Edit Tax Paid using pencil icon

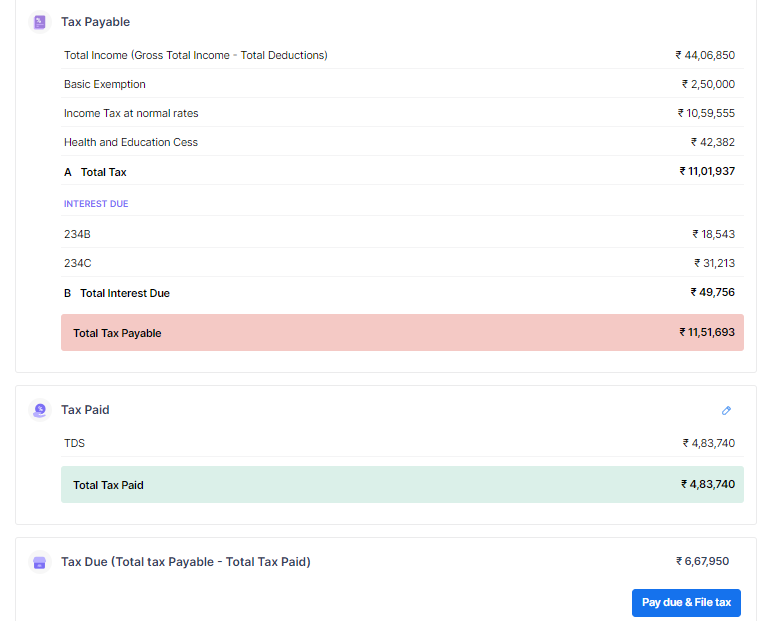click(x=726, y=410)
